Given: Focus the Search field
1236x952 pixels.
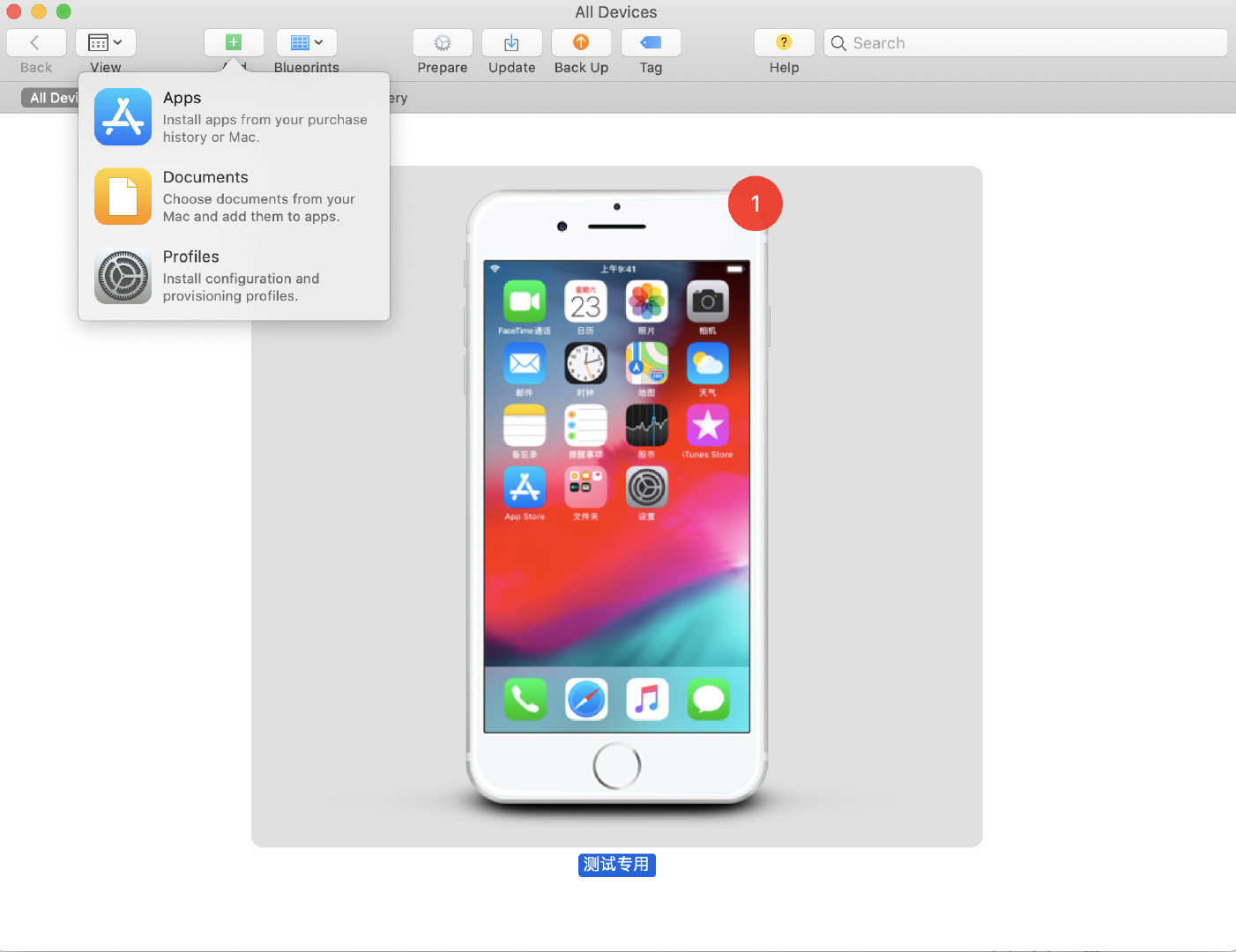Looking at the screenshot, I should tap(1025, 42).
